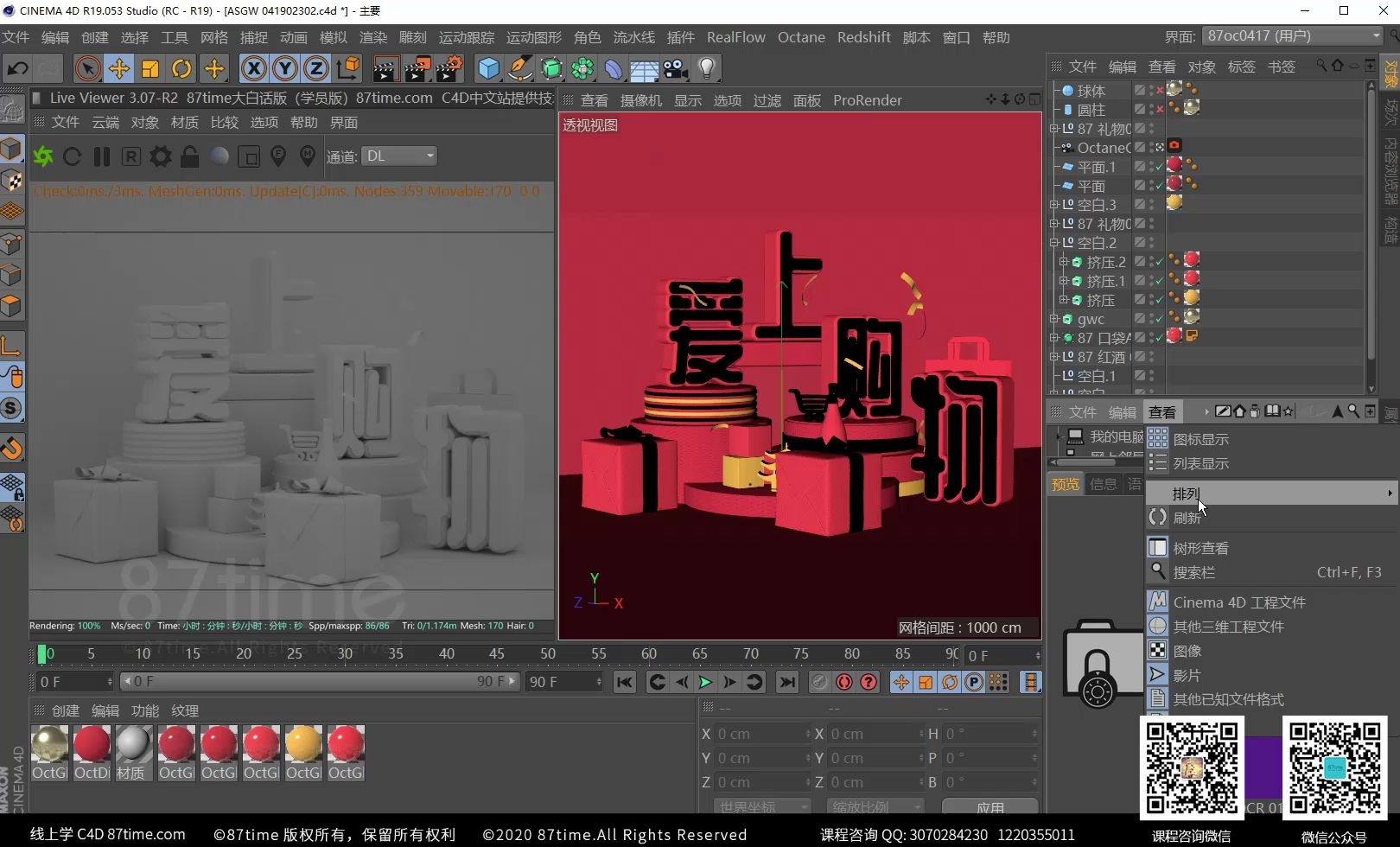1400x847 pixels.
Task: Toggle green checkmark of 挤压.1 object
Action: click(1161, 280)
